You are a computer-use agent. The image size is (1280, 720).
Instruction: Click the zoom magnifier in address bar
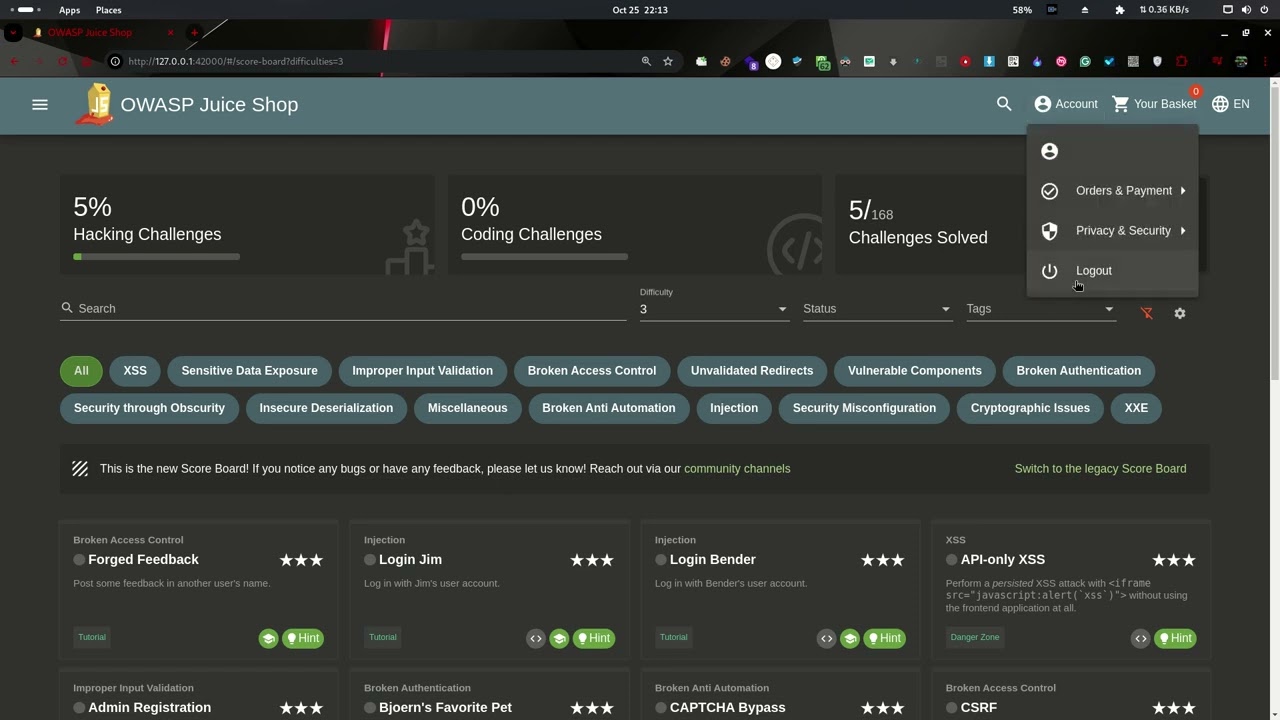(646, 61)
